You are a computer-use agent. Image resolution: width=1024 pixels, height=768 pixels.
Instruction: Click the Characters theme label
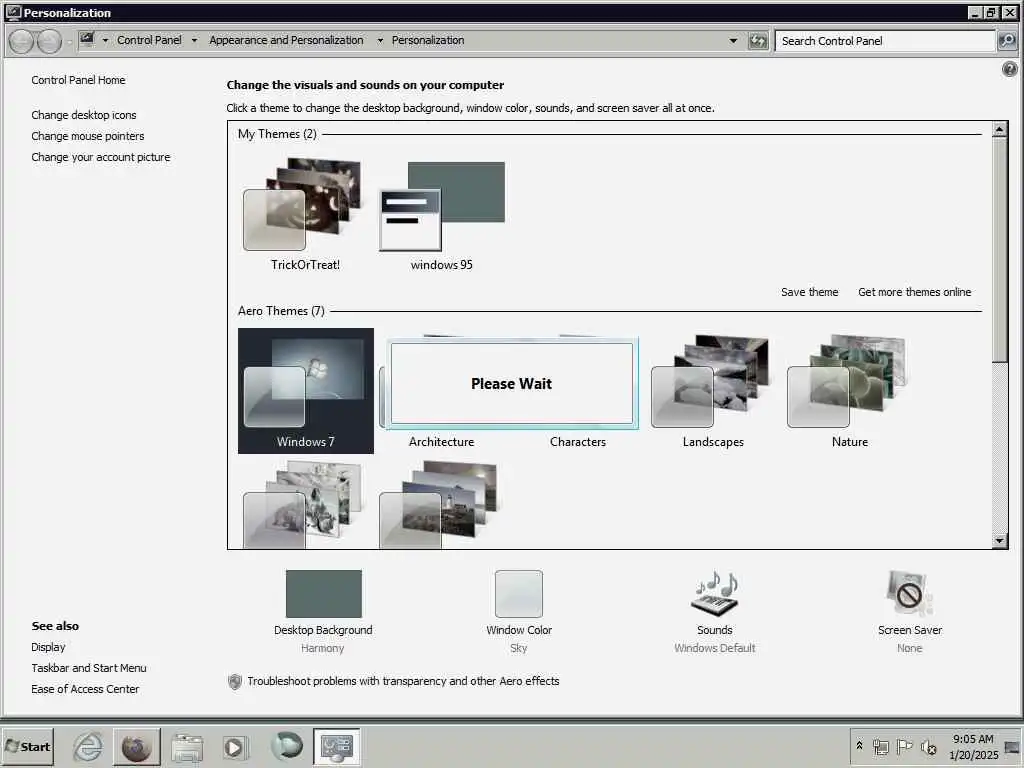pos(578,442)
